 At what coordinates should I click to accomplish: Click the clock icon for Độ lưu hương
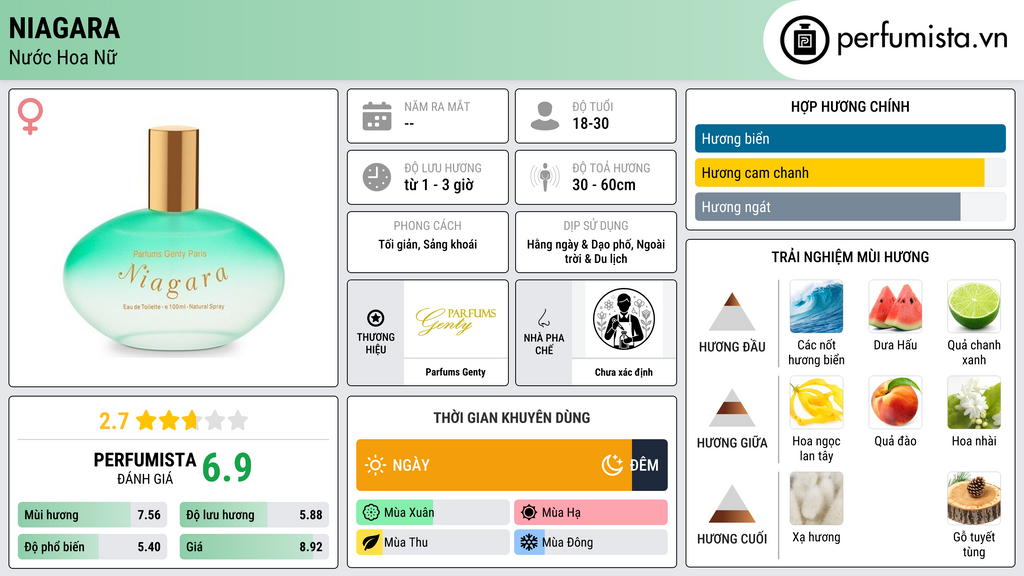(377, 177)
